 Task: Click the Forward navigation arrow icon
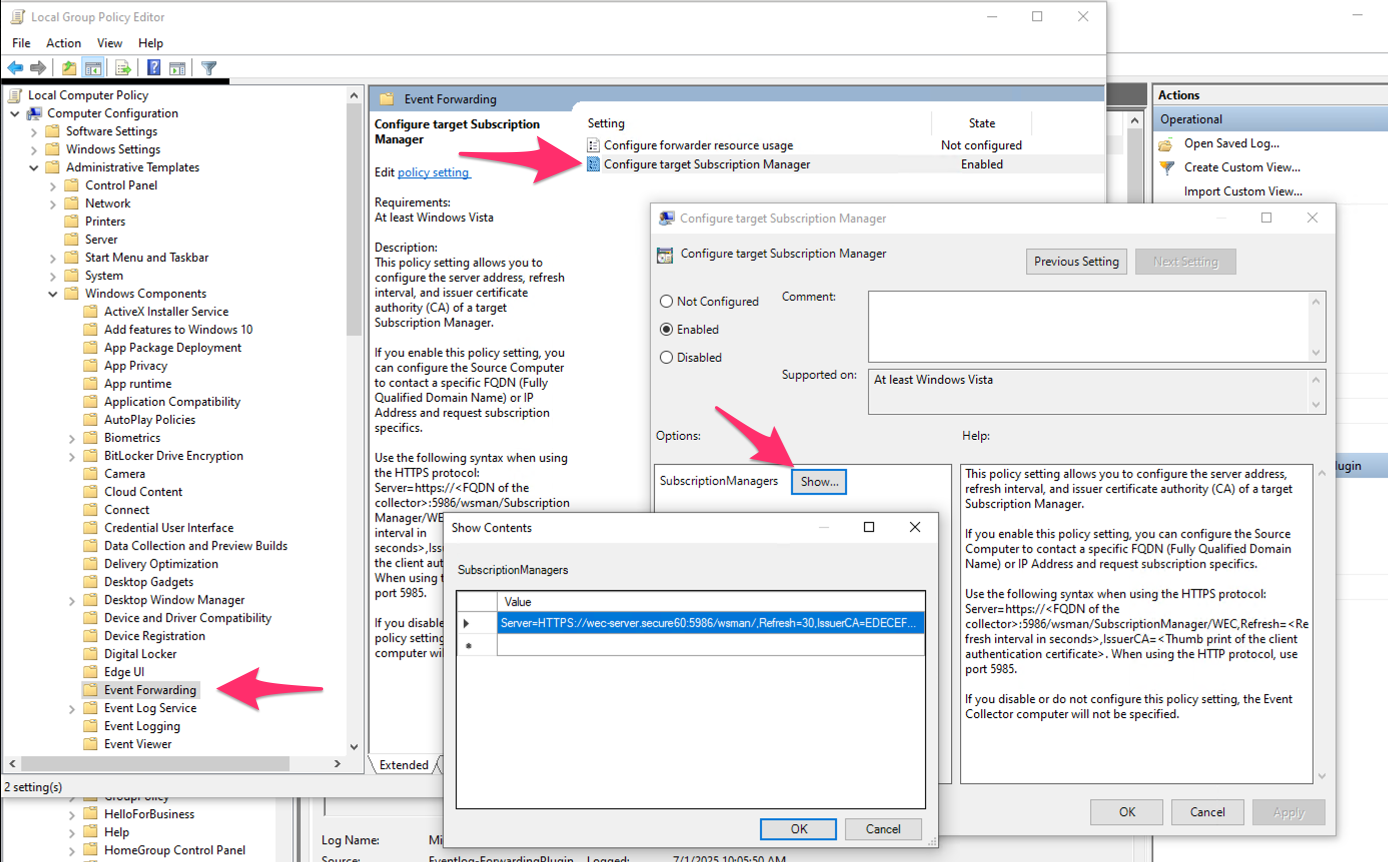click(36, 67)
